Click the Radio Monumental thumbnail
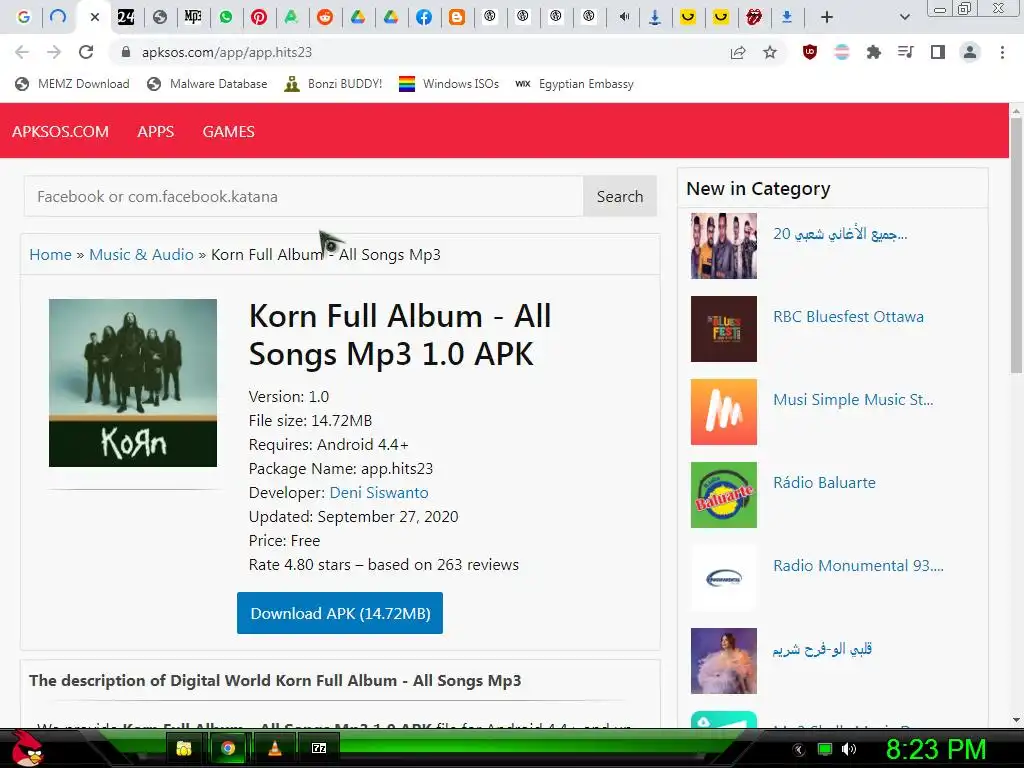1024x768 pixels. [724, 577]
